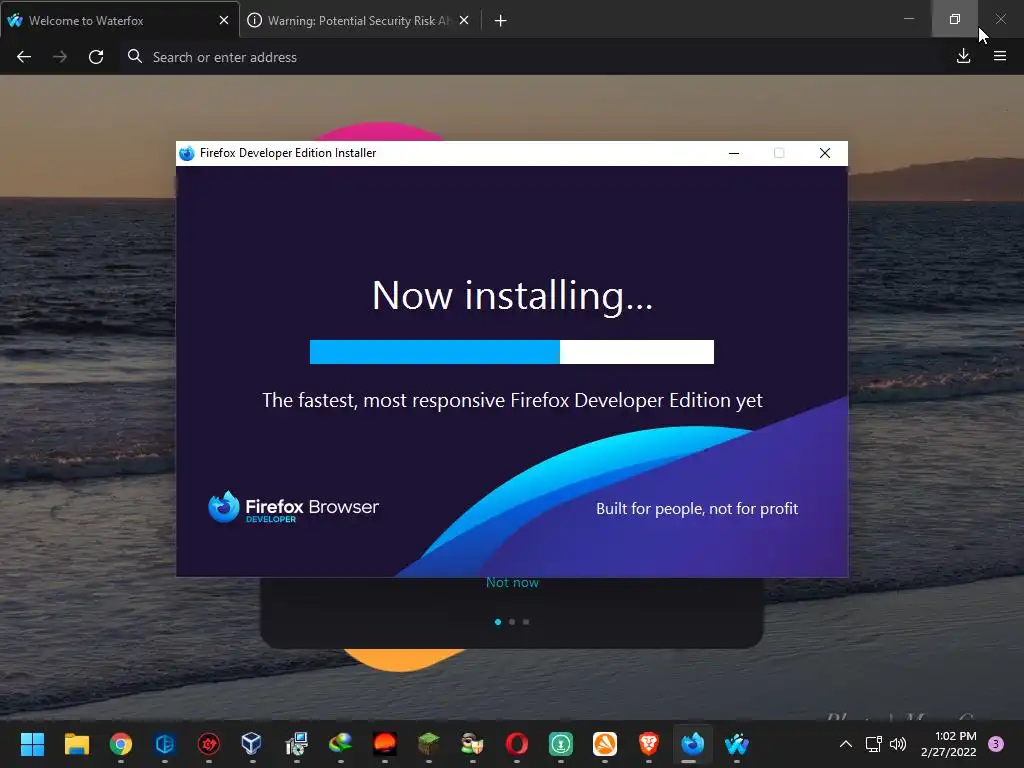Screen dimensions: 1024x768
Task: Open the red gear circle taskbar app
Action: click(x=208, y=744)
